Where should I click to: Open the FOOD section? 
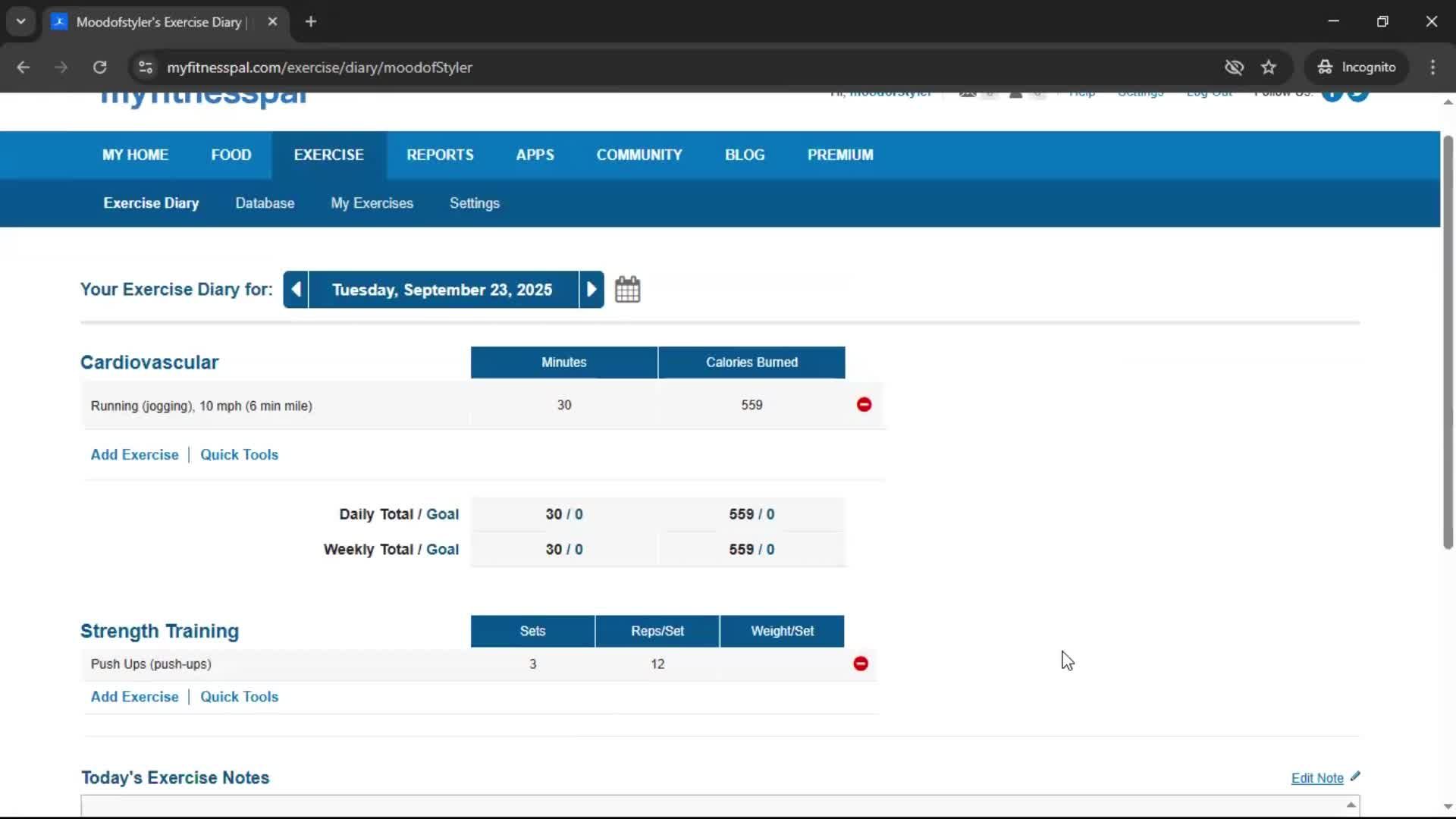231,155
